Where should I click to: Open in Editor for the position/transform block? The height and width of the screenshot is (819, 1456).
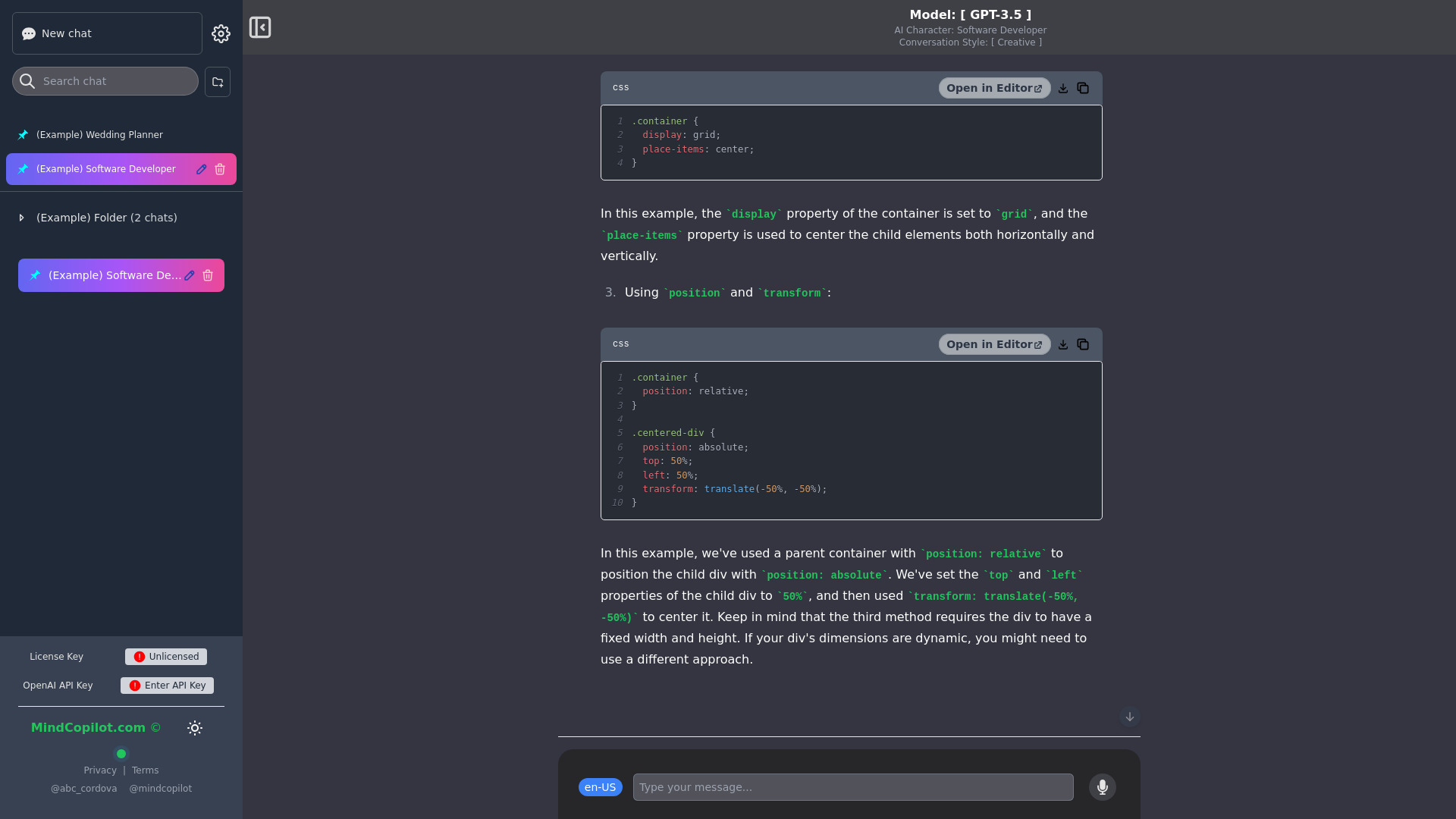(x=993, y=344)
